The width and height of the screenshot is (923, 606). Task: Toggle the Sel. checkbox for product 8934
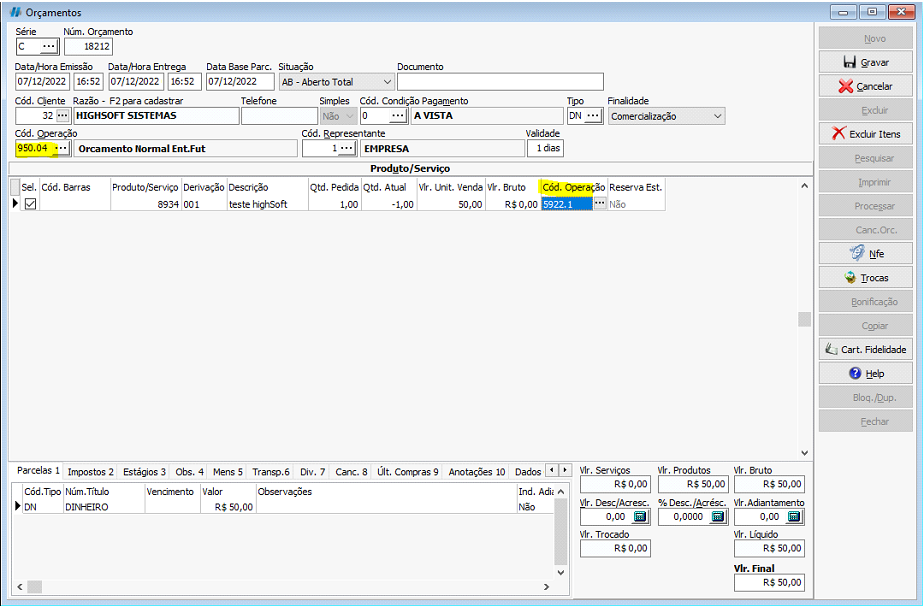(x=30, y=203)
